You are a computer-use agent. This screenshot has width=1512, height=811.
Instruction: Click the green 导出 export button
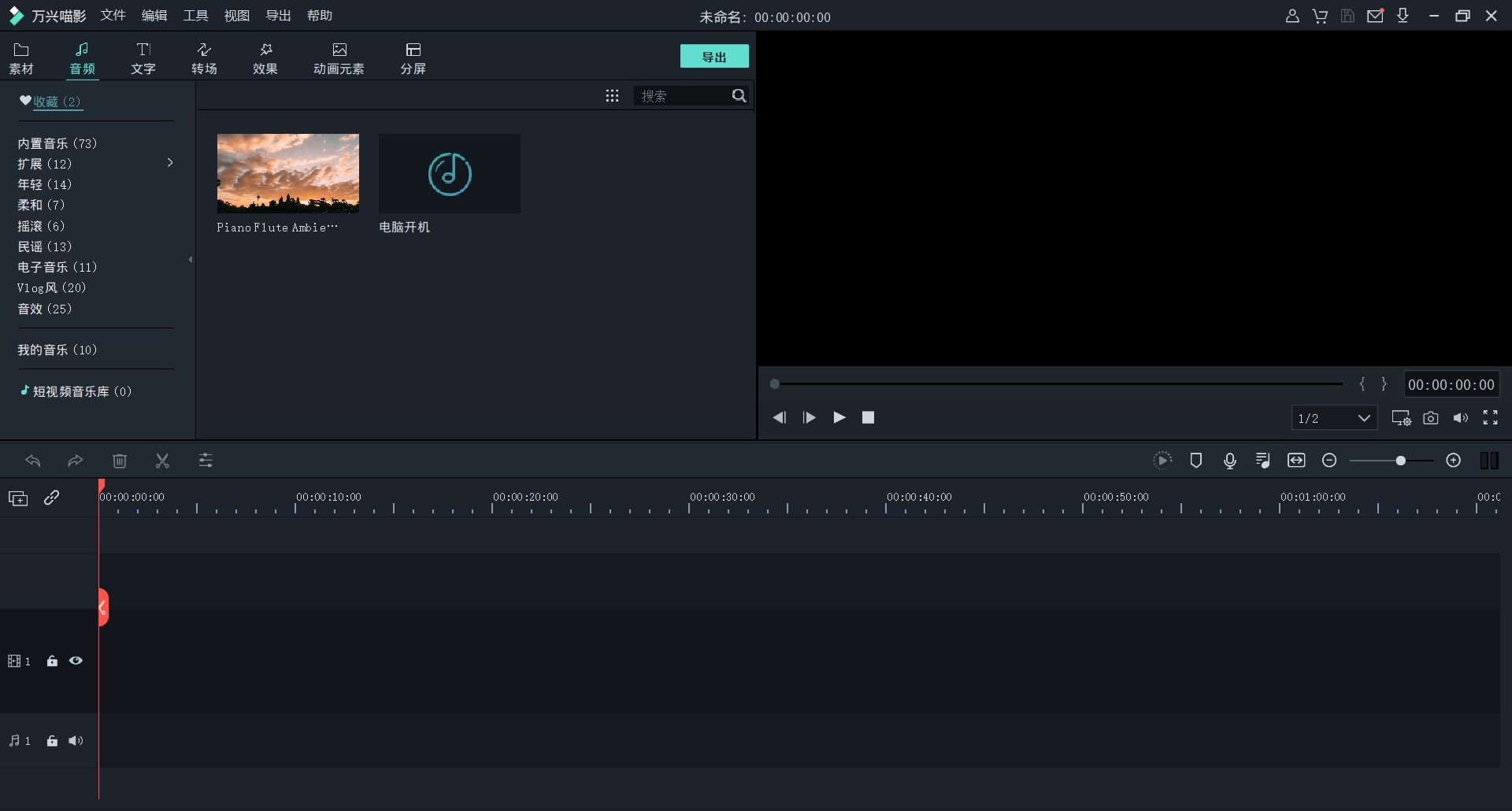coord(714,57)
